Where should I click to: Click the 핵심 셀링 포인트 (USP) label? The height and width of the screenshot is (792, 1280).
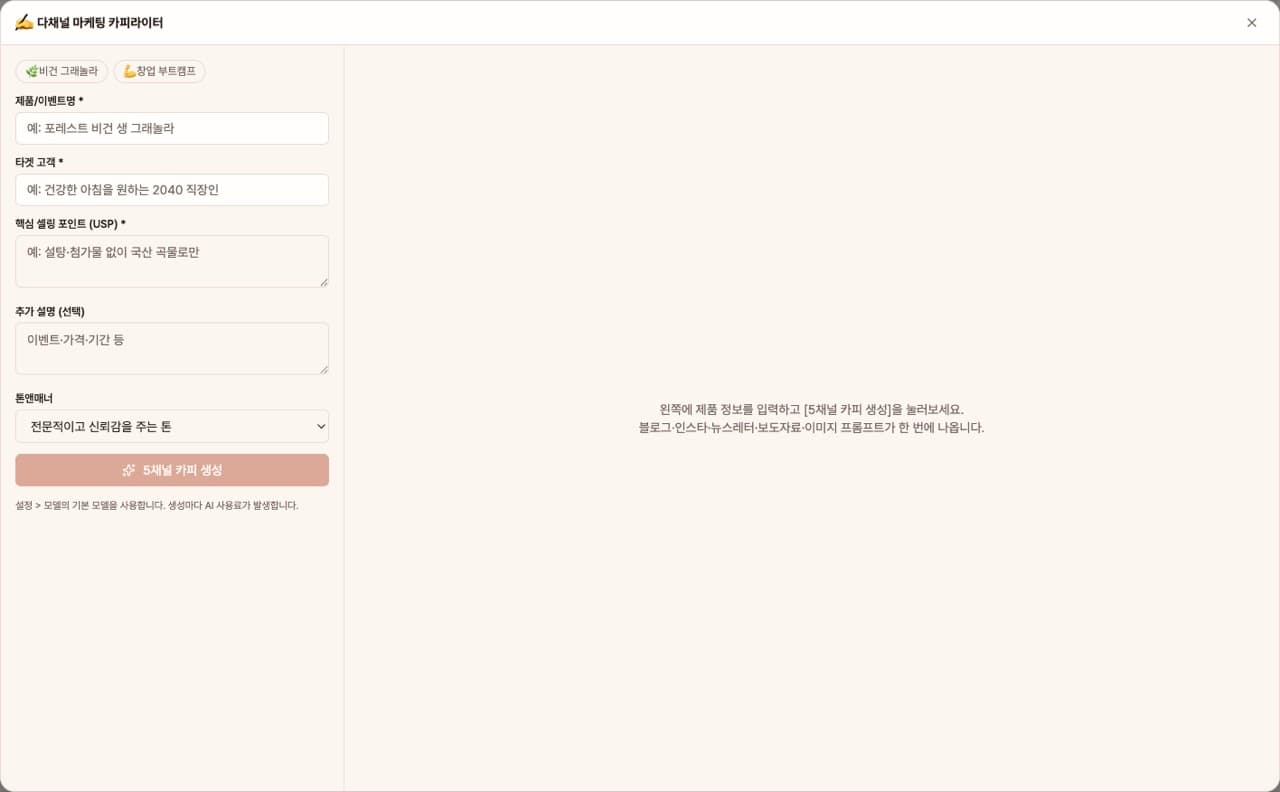pyautogui.click(x=70, y=224)
